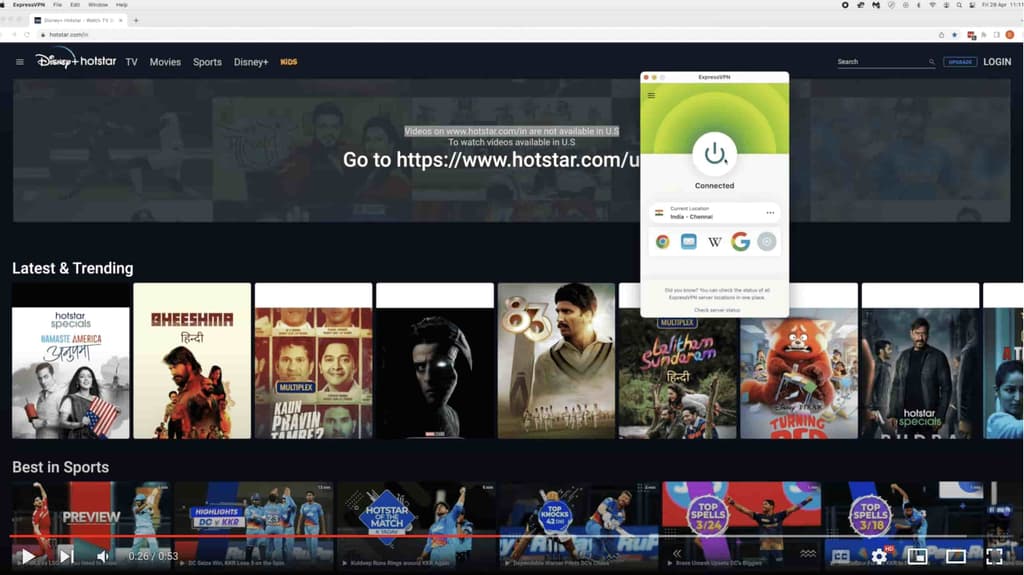Mute the video volume
Screen dimensions: 1024x575
(x=103, y=556)
